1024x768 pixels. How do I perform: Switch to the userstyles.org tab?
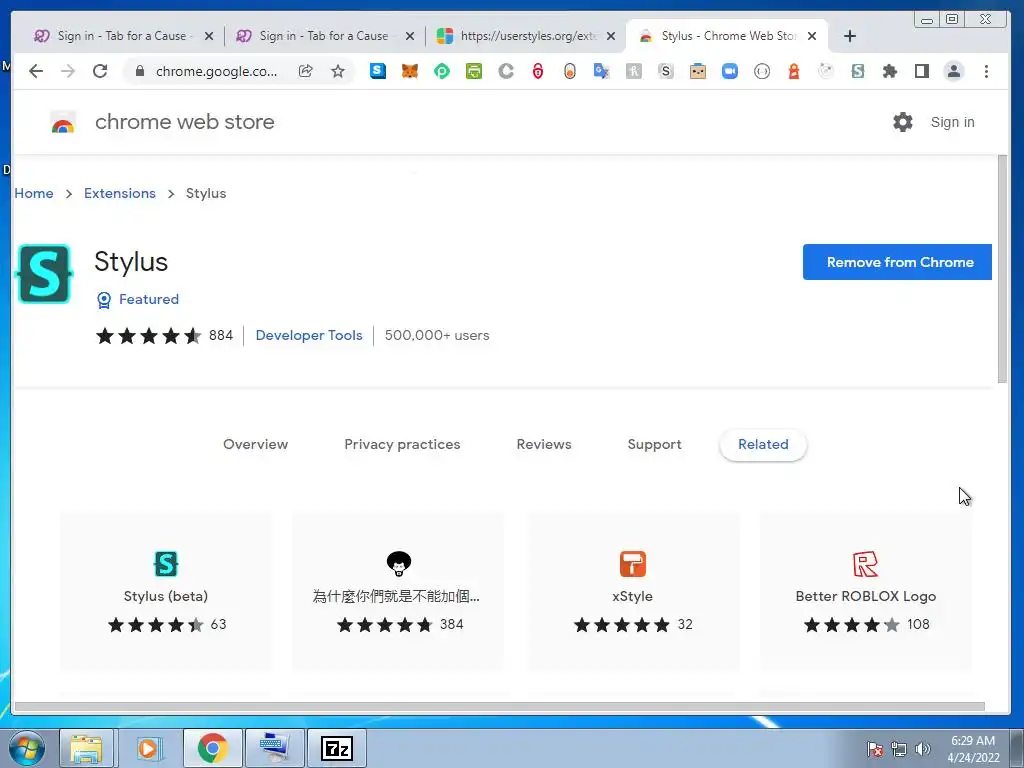coord(528,36)
